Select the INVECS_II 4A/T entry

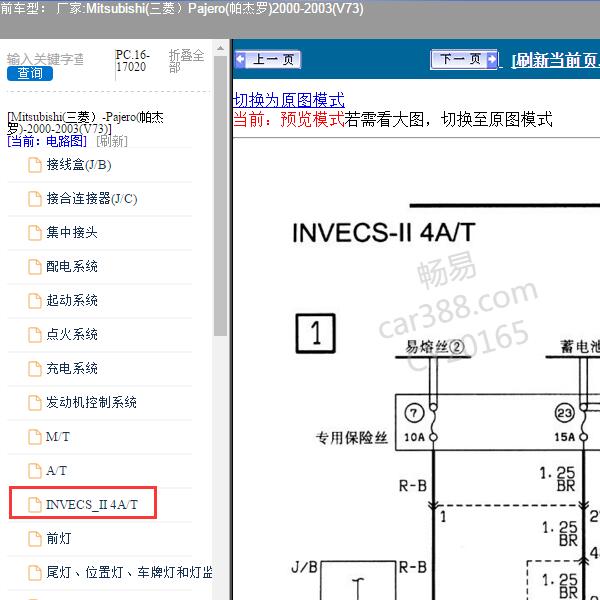tap(92, 504)
